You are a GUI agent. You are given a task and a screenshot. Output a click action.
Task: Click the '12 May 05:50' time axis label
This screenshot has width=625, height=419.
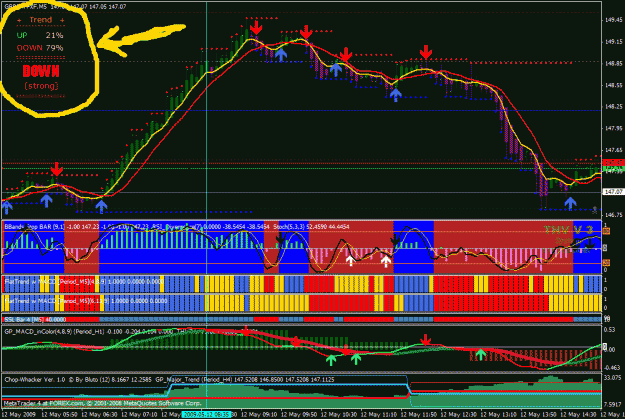click(59, 415)
